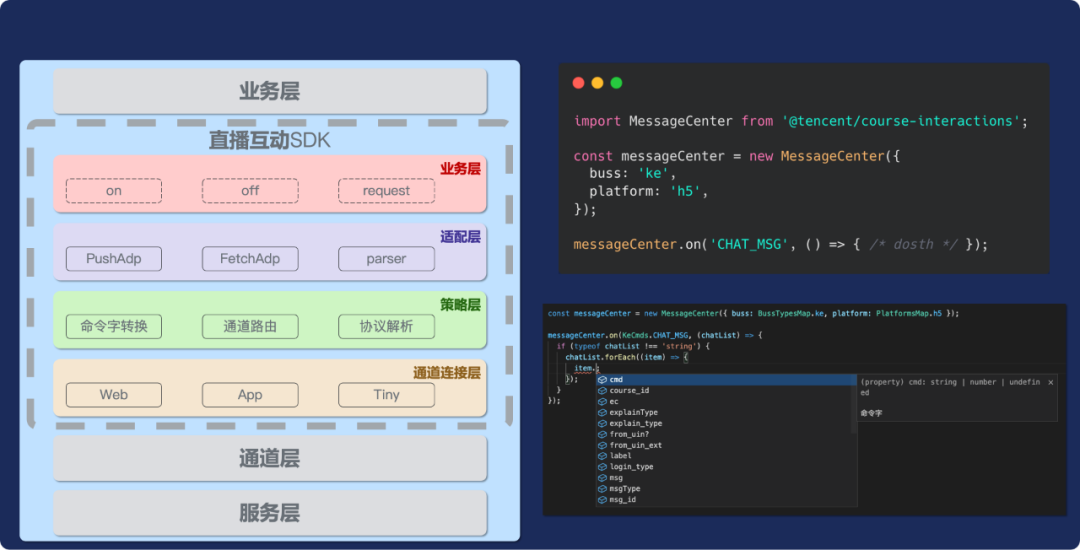Click the dashed 'on' box
Viewport: 1080px width, 550px height.
click(x=114, y=191)
